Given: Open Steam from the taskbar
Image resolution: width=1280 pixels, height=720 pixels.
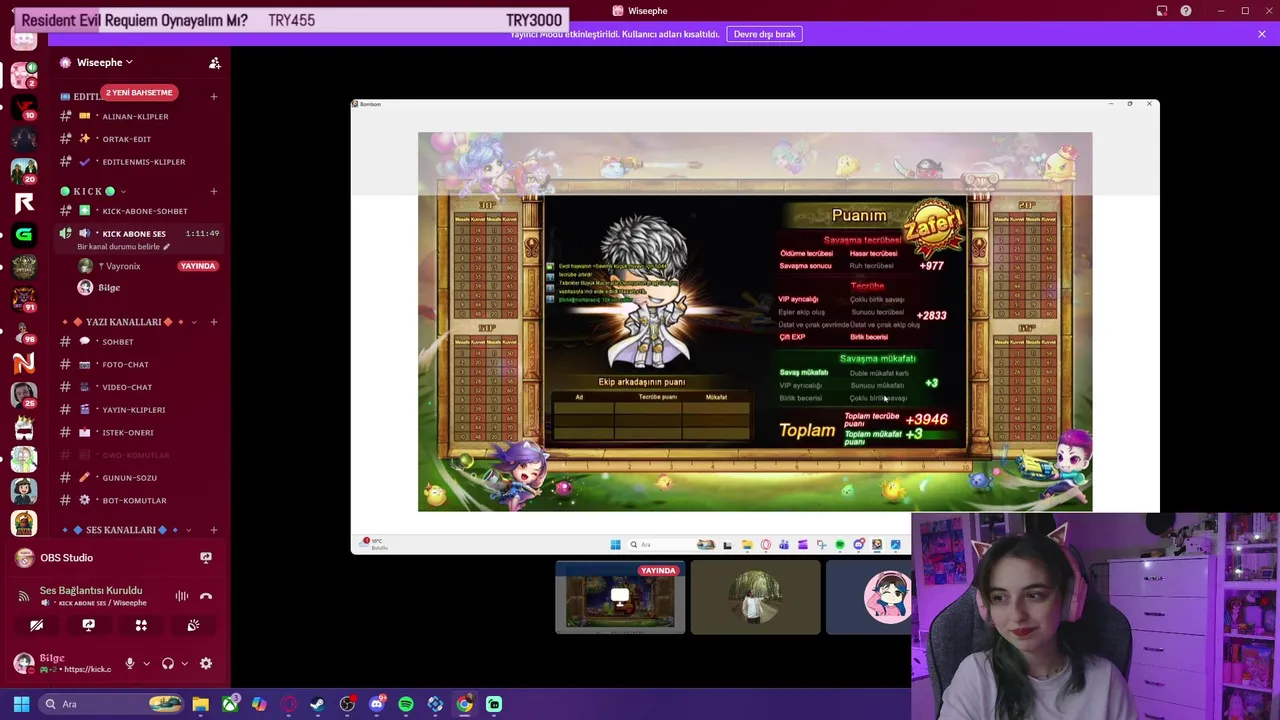Looking at the screenshot, I should [x=318, y=704].
